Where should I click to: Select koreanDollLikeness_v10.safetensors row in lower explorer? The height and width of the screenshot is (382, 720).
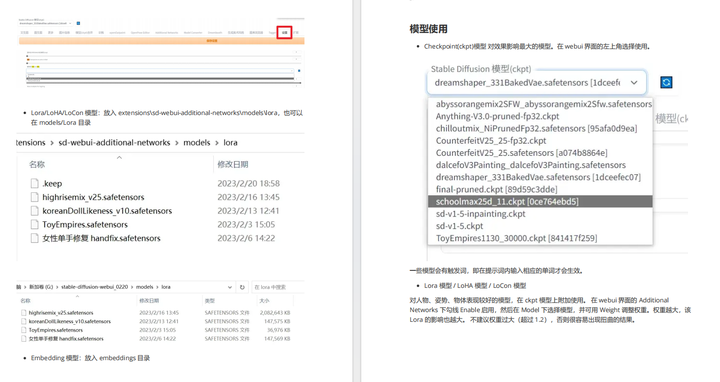[155, 321]
